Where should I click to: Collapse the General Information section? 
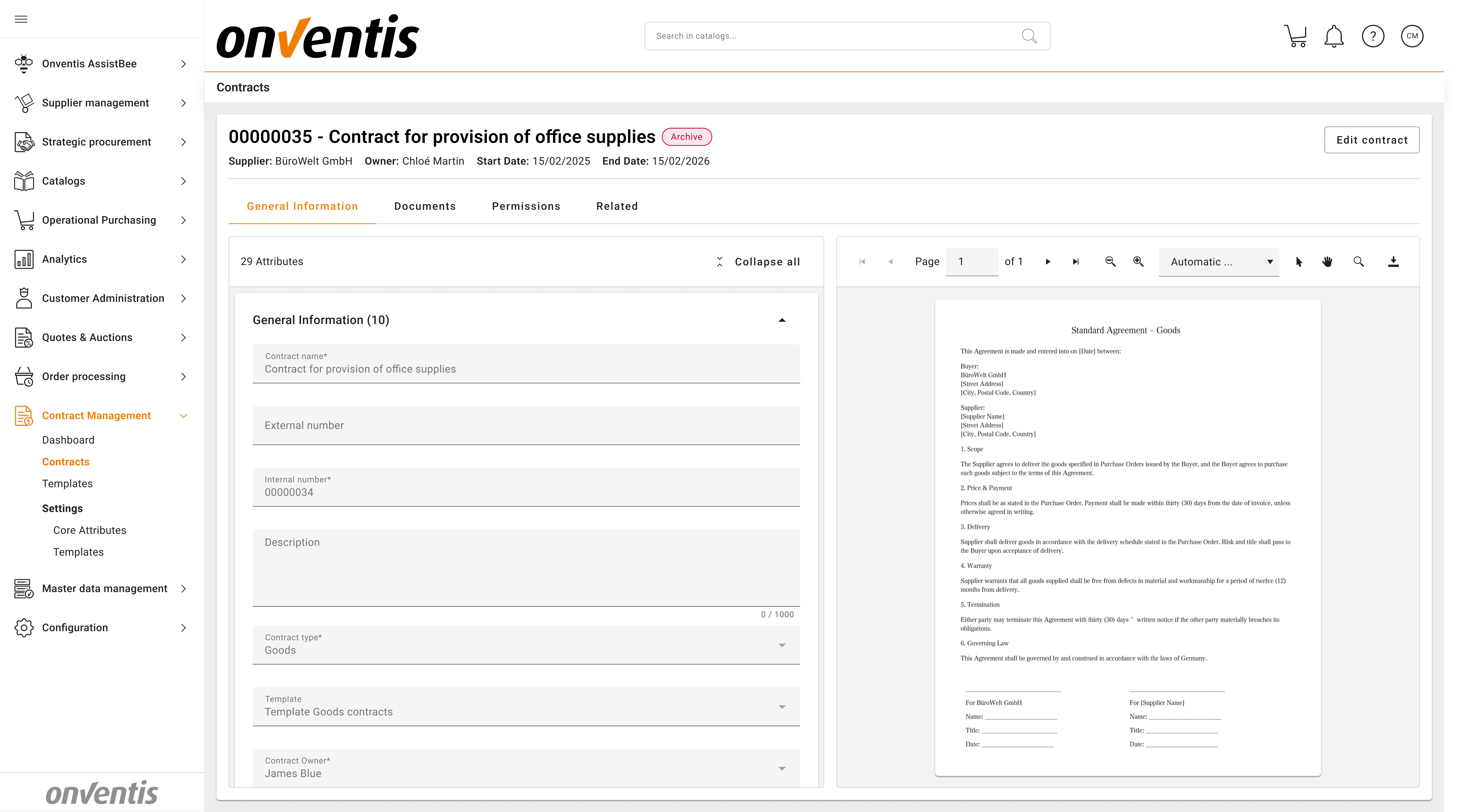(x=782, y=320)
